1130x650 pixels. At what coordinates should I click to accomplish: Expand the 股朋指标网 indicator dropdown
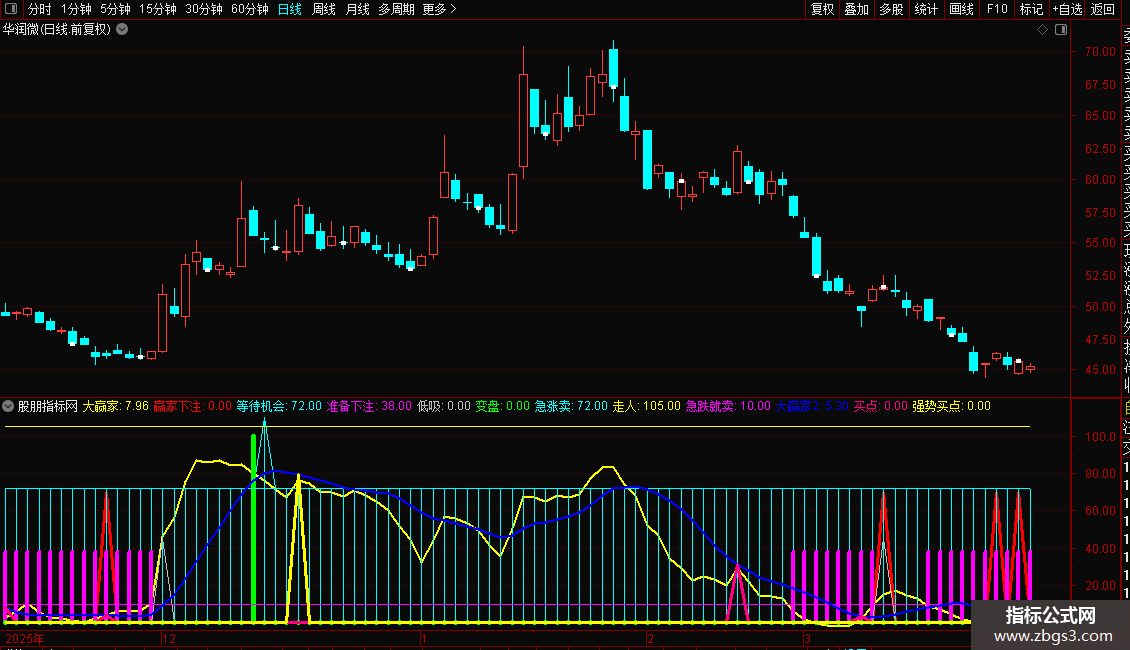point(9,406)
